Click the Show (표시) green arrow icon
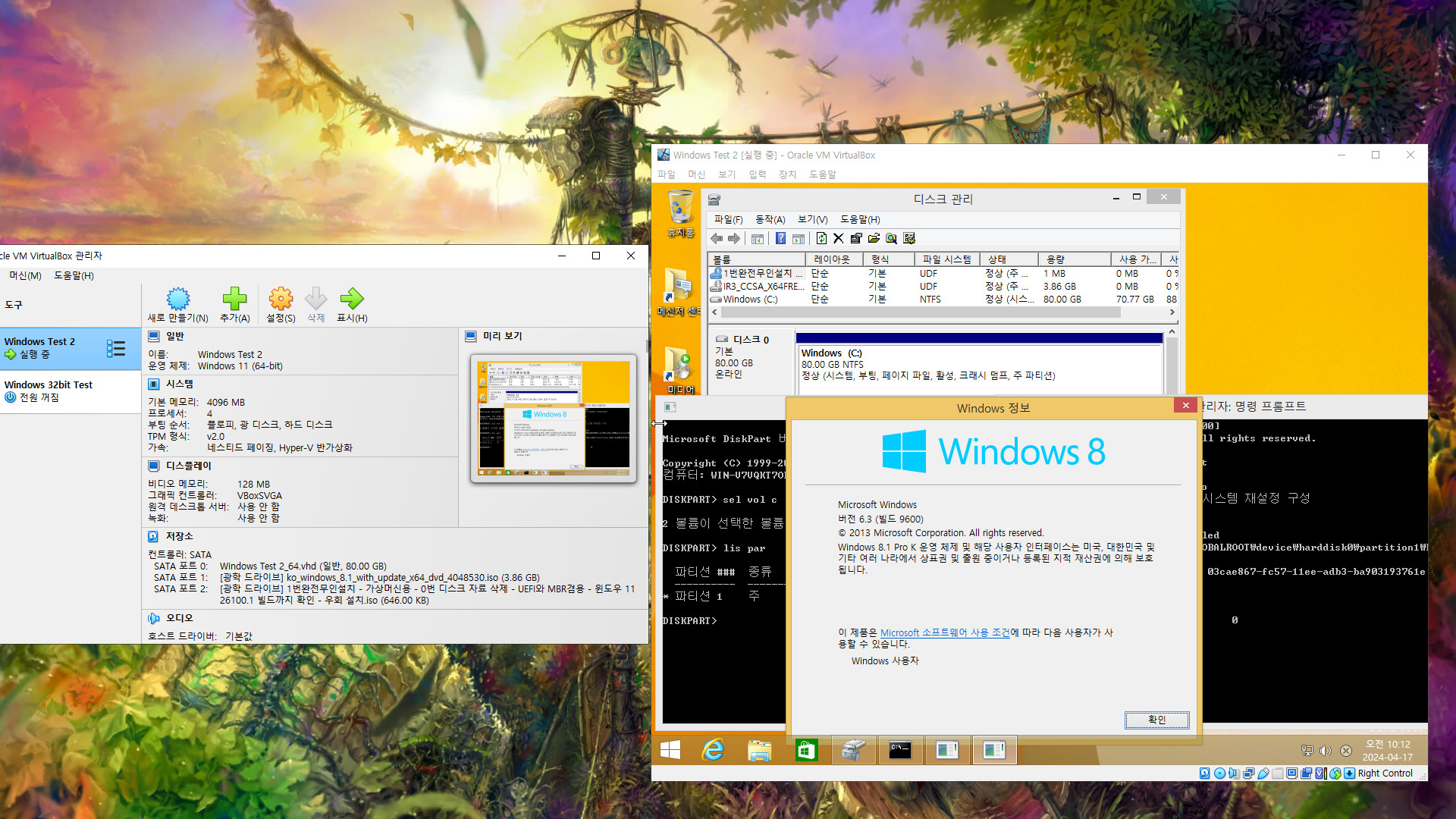The width and height of the screenshot is (1456, 819). point(352,298)
